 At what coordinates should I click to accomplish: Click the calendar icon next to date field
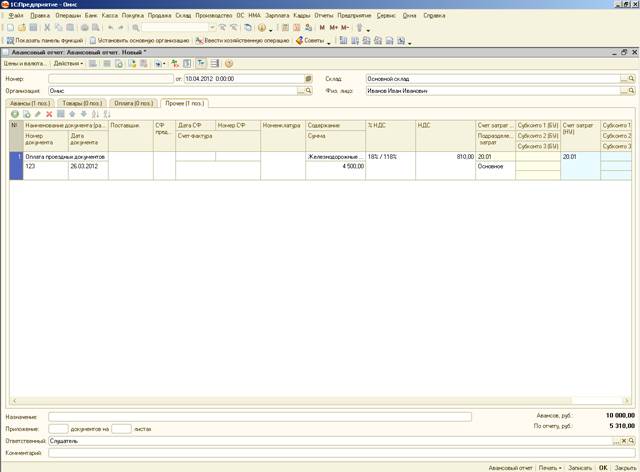[308, 77]
